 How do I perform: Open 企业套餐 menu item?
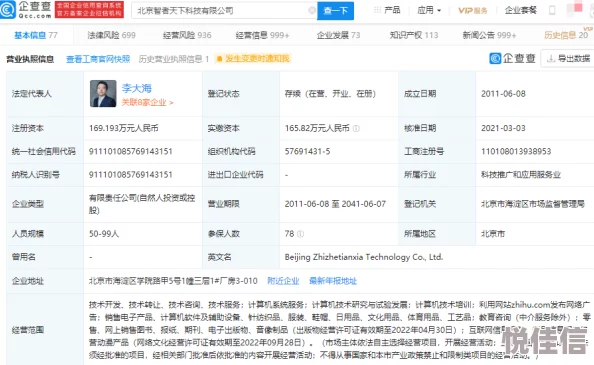[x=521, y=10]
